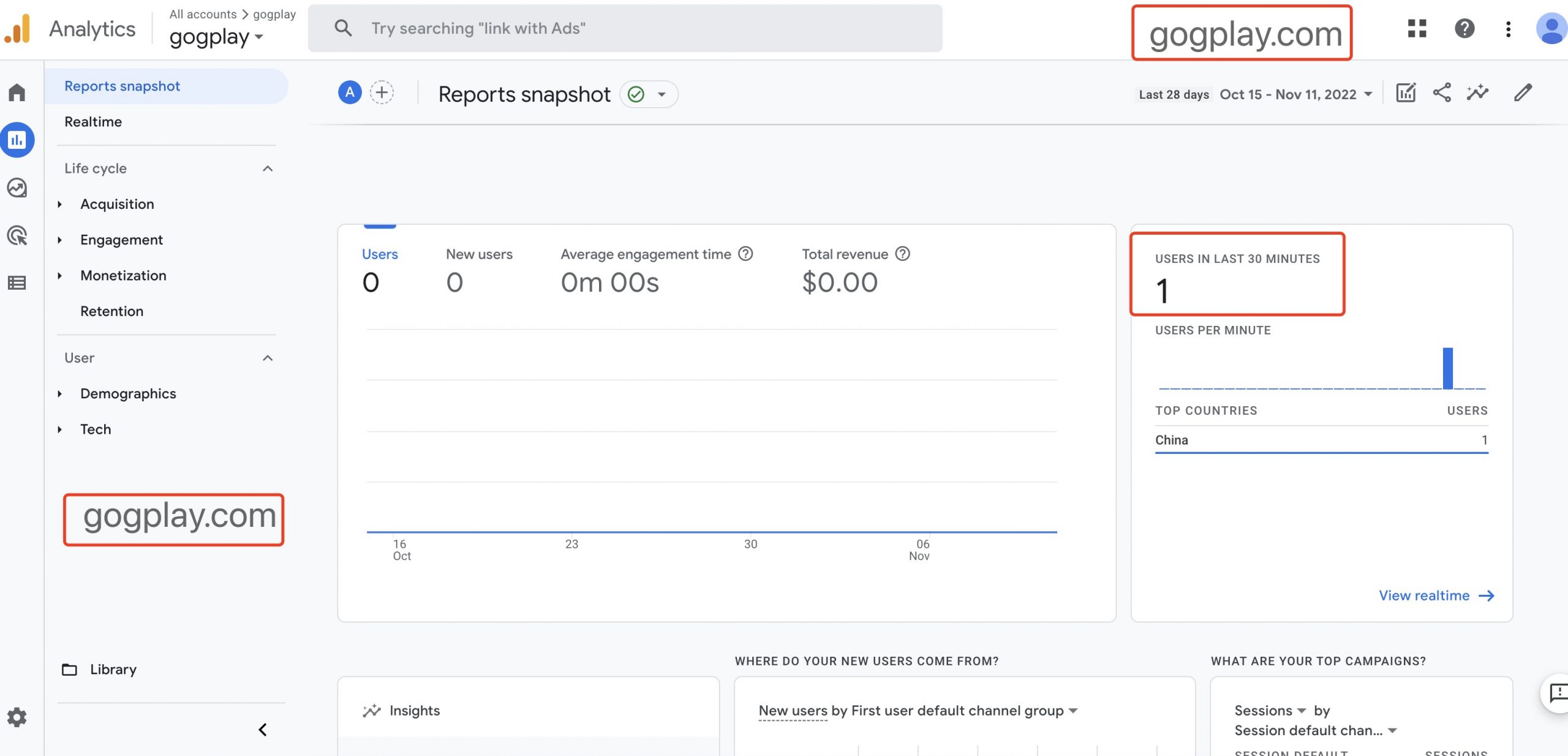Click the share report icon
Viewport: 1568px width, 756px height.
click(1442, 94)
